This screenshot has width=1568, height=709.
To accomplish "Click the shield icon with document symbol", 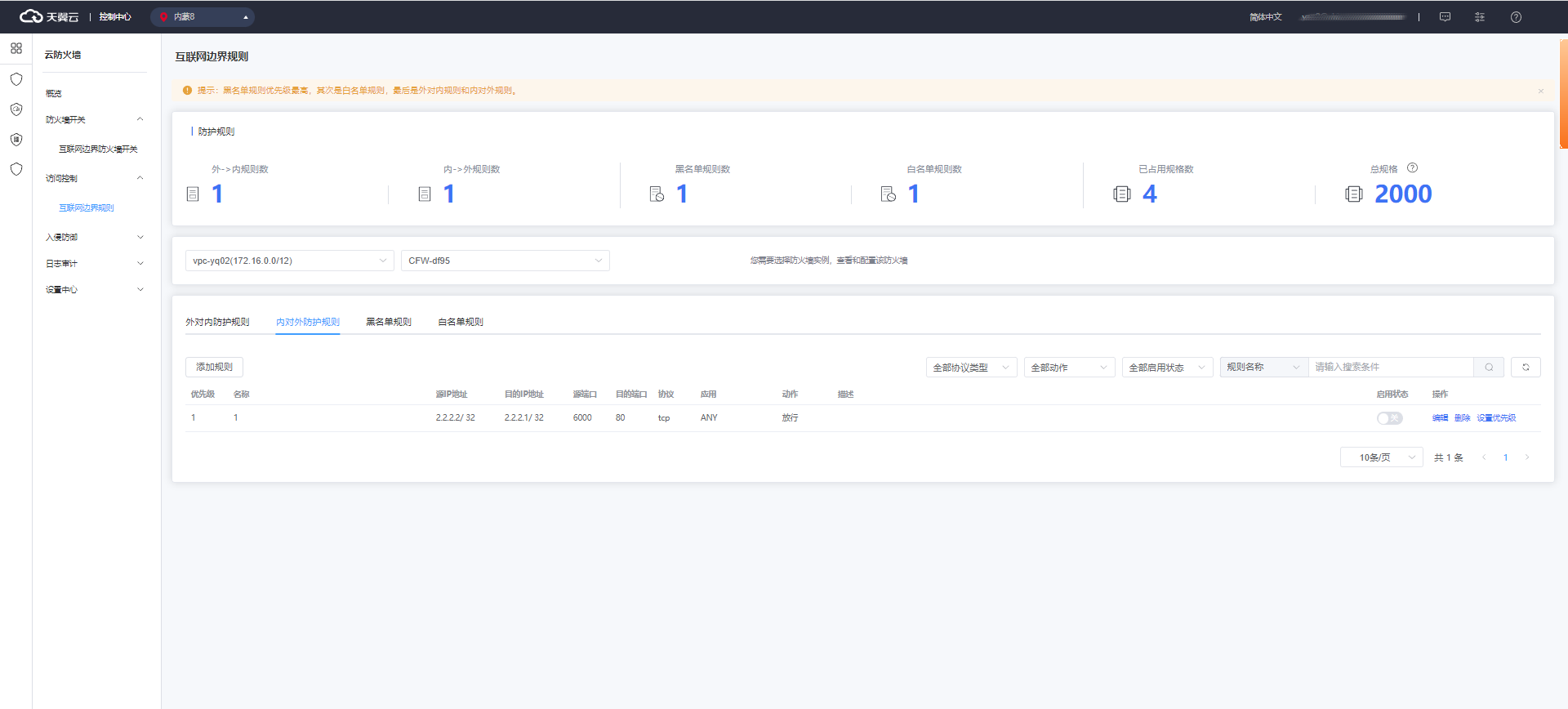I will coord(16,140).
